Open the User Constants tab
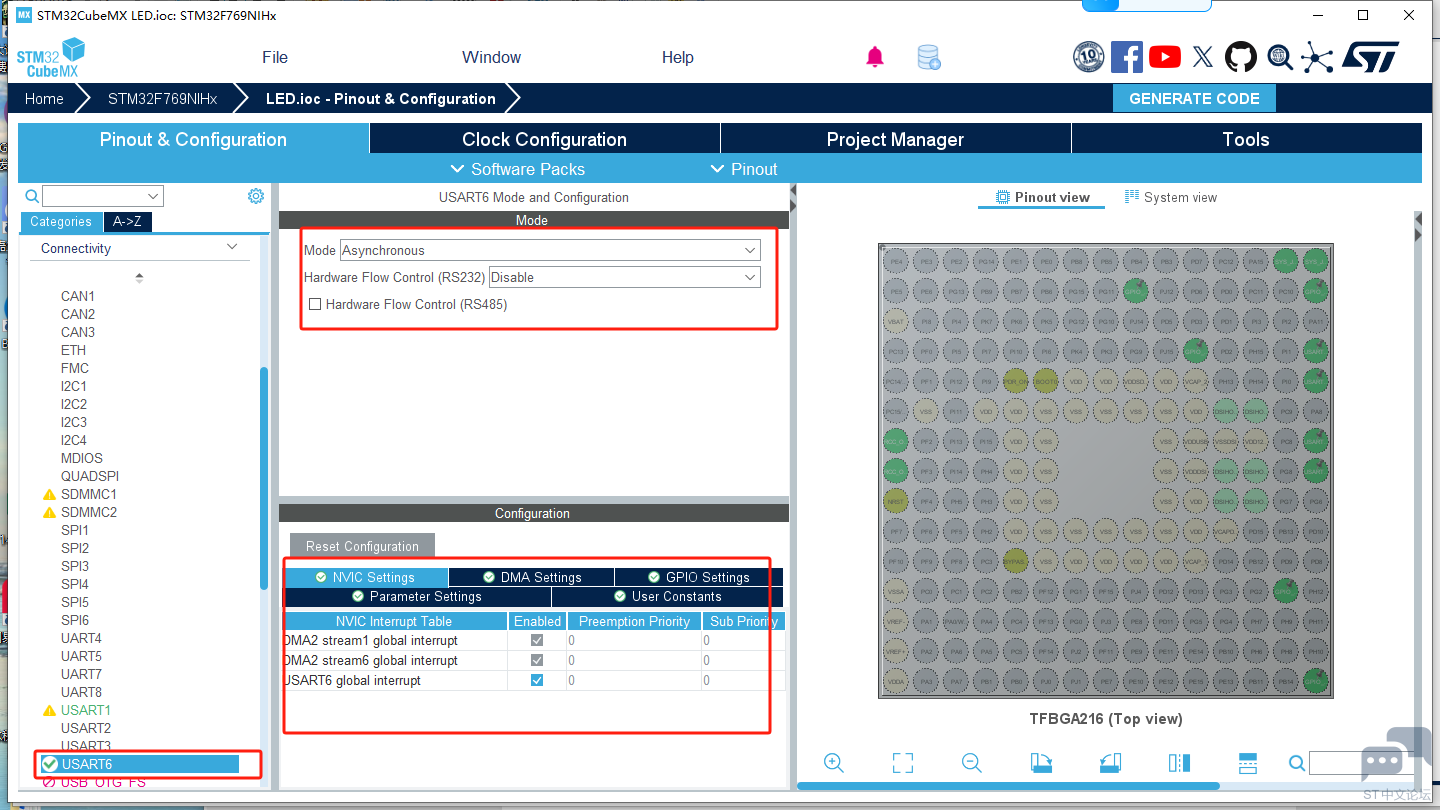Screen dimensions: 1440x810 click(667, 596)
